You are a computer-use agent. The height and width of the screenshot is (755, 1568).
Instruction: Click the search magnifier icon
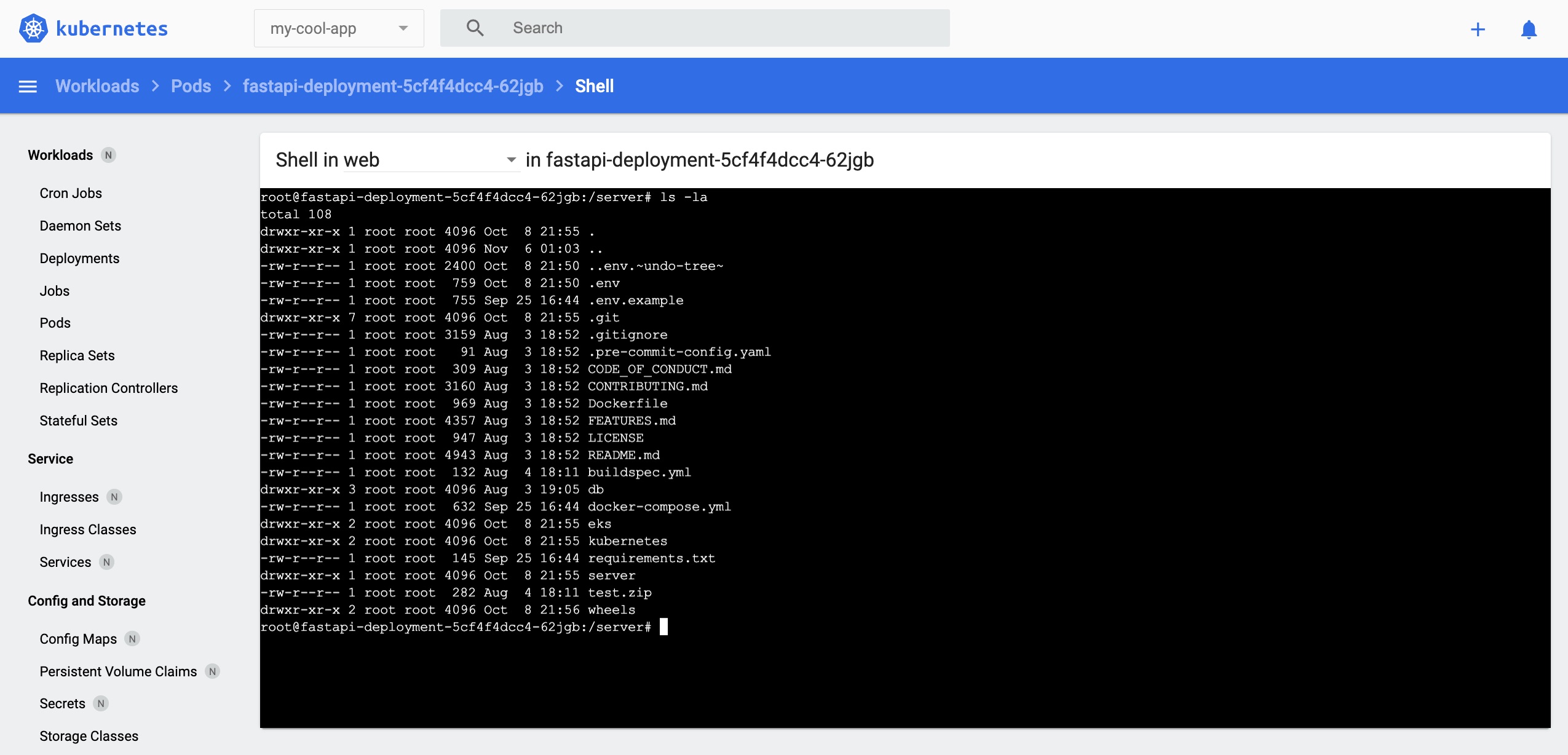[474, 27]
